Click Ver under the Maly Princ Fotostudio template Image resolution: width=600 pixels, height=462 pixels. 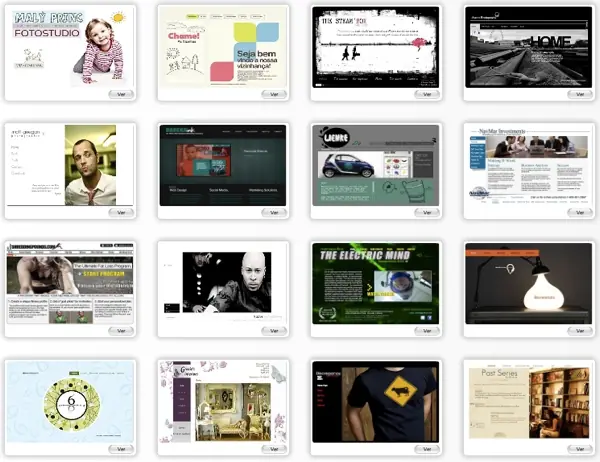(x=121, y=94)
